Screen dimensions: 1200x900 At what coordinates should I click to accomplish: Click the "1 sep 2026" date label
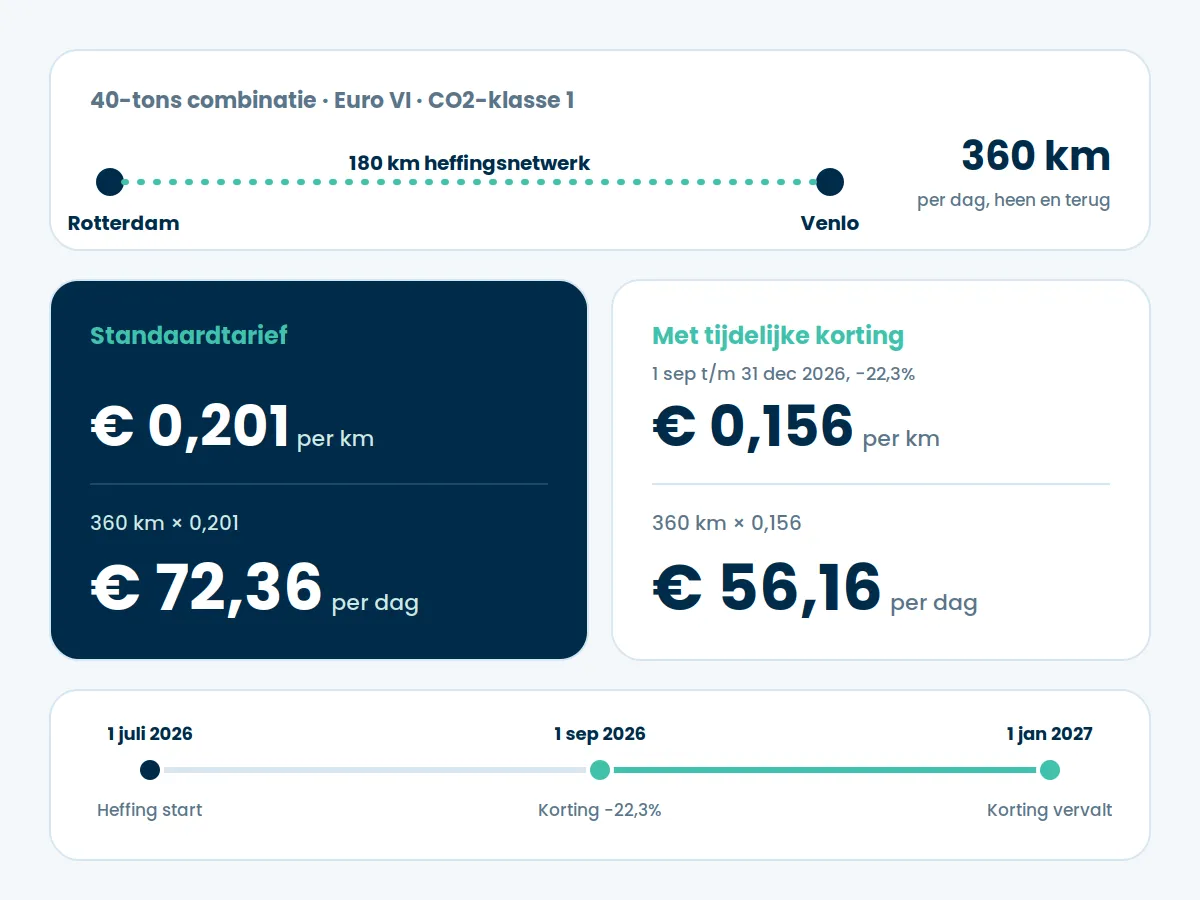pos(600,734)
